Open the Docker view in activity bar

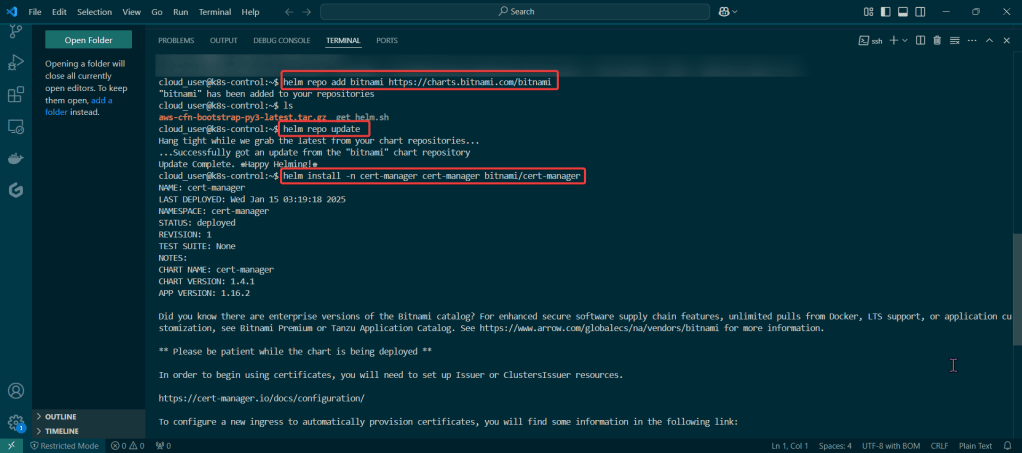pyautogui.click(x=15, y=158)
